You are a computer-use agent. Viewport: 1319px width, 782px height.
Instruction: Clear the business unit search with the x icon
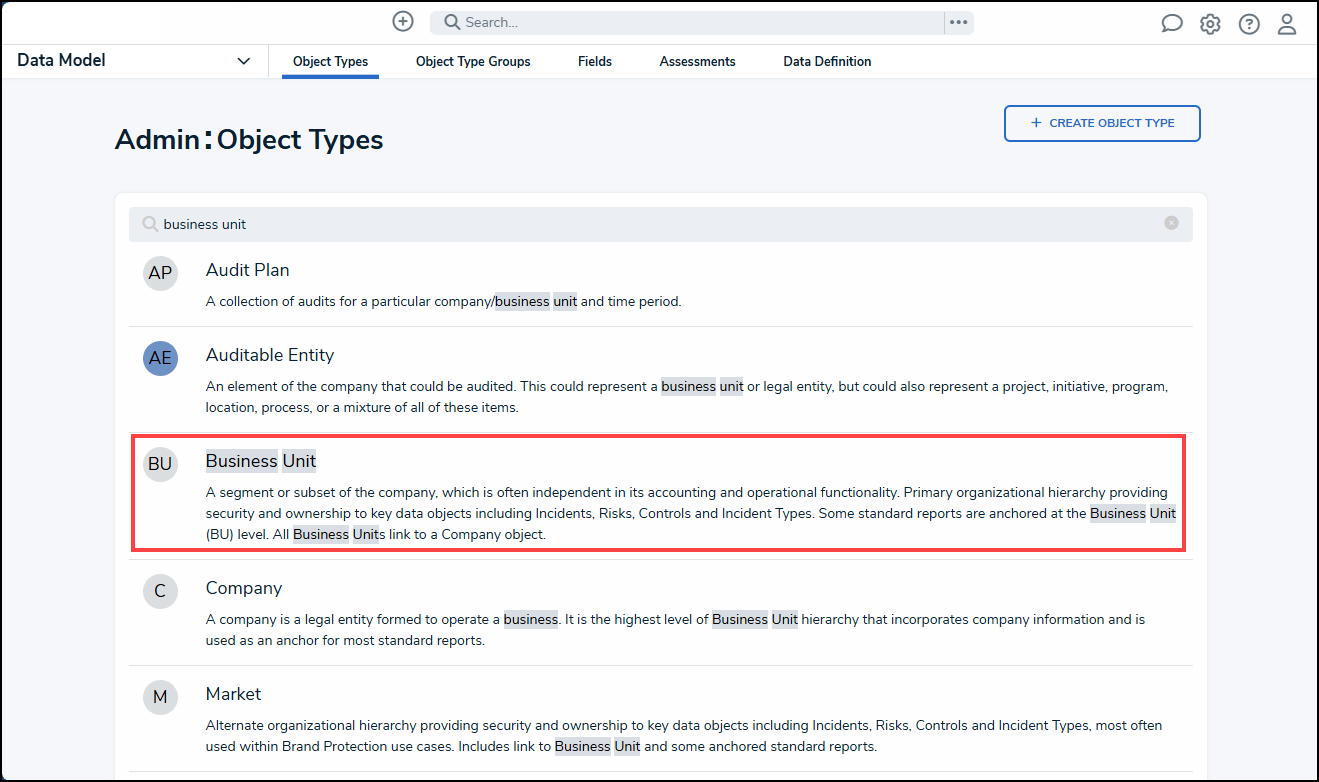tap(1171, 223)
